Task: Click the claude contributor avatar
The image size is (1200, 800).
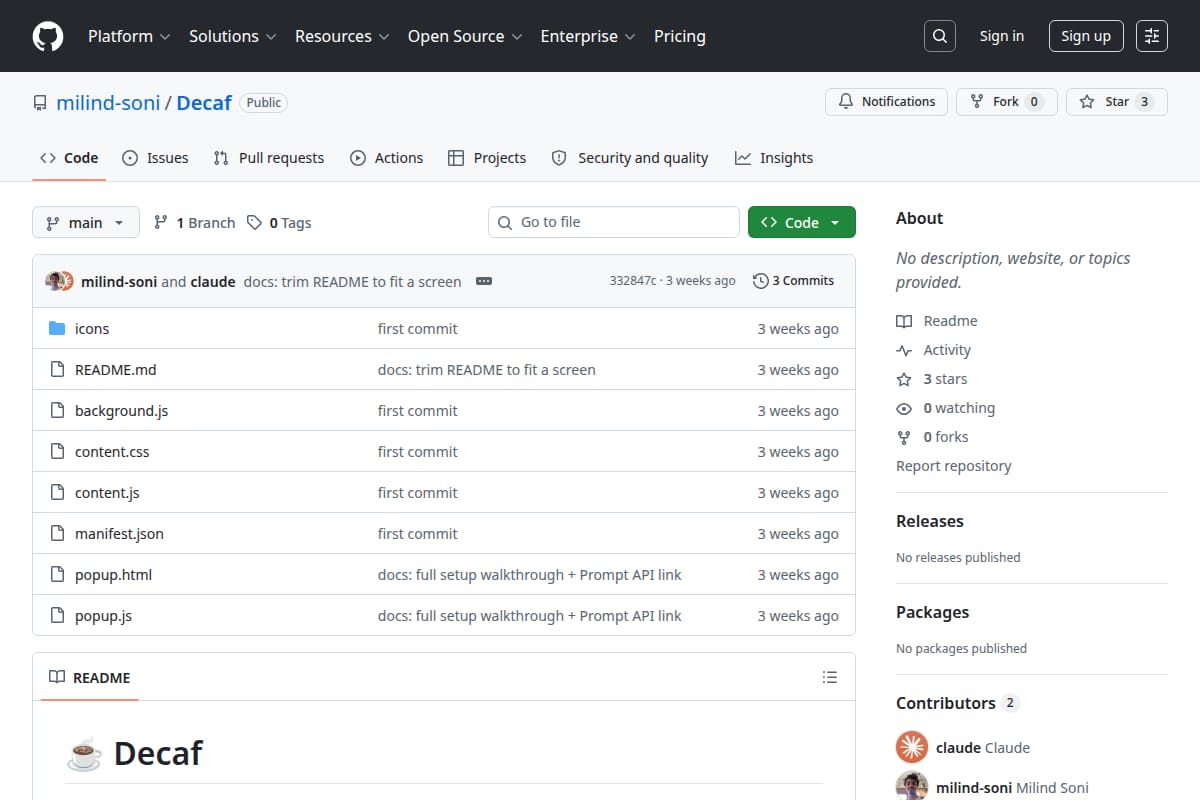Action: 912,747
